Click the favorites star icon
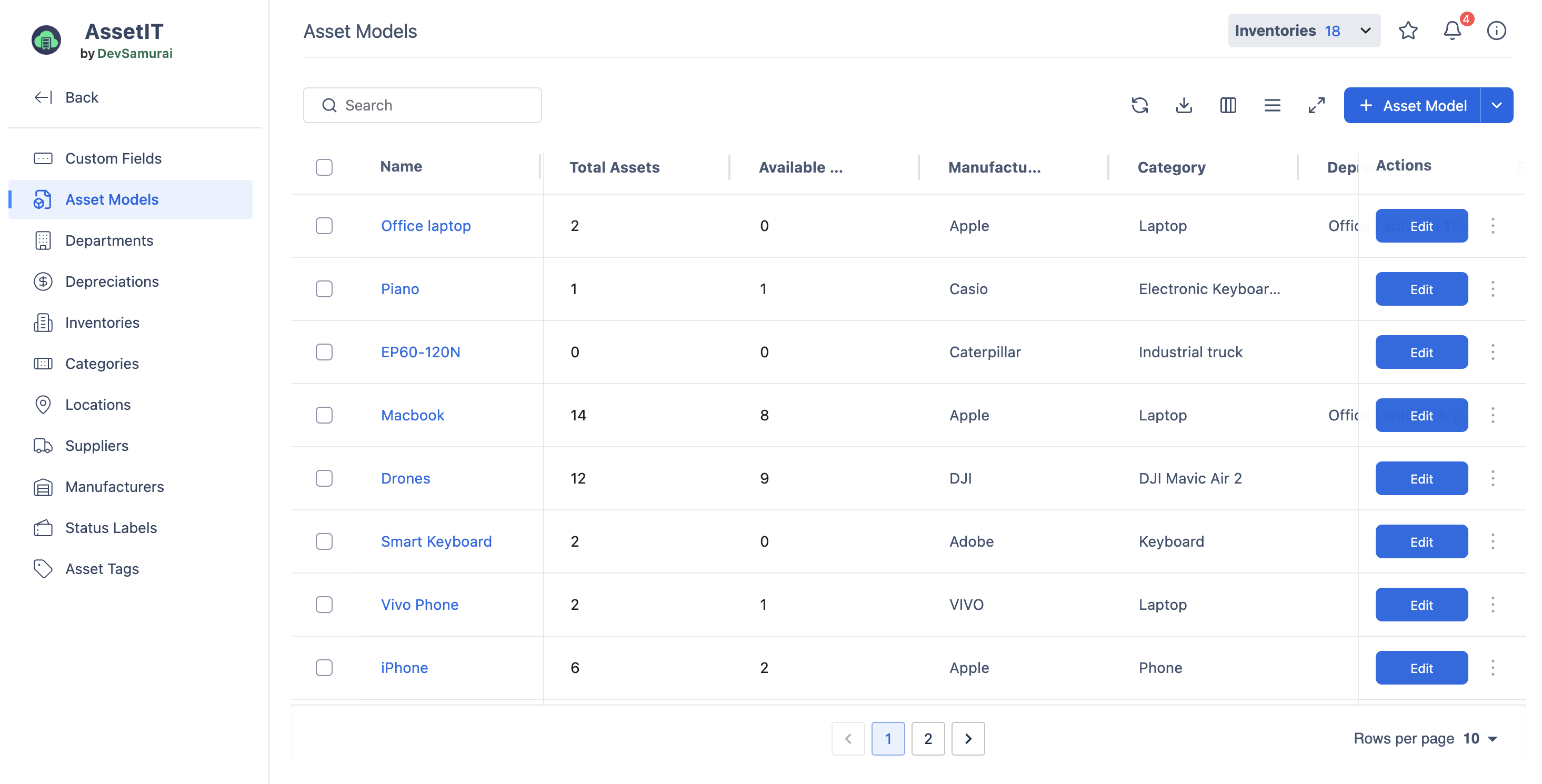 (x=1408, y=31)
